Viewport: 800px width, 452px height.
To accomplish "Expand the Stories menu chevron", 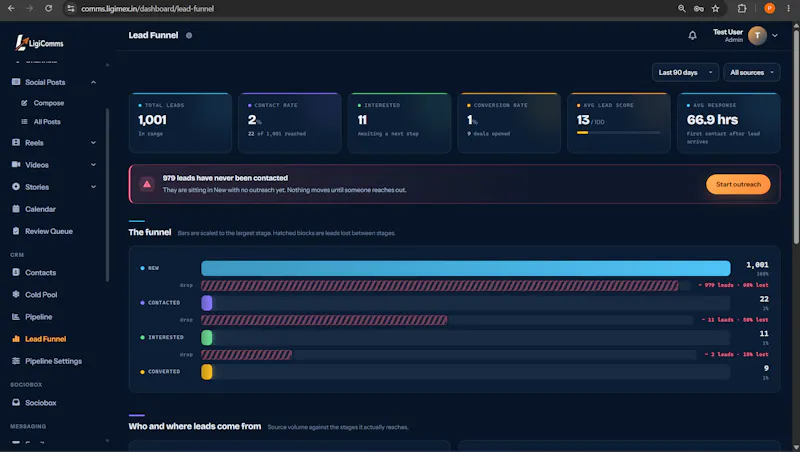I will (93, 187).
